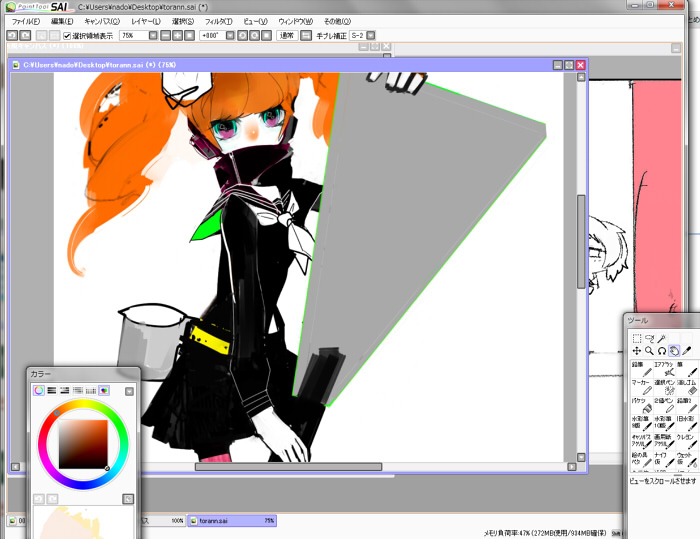Select the magic wand tool
Viewport: 700px width, 539px height.
pyautogui.click(x=662, y=338)
